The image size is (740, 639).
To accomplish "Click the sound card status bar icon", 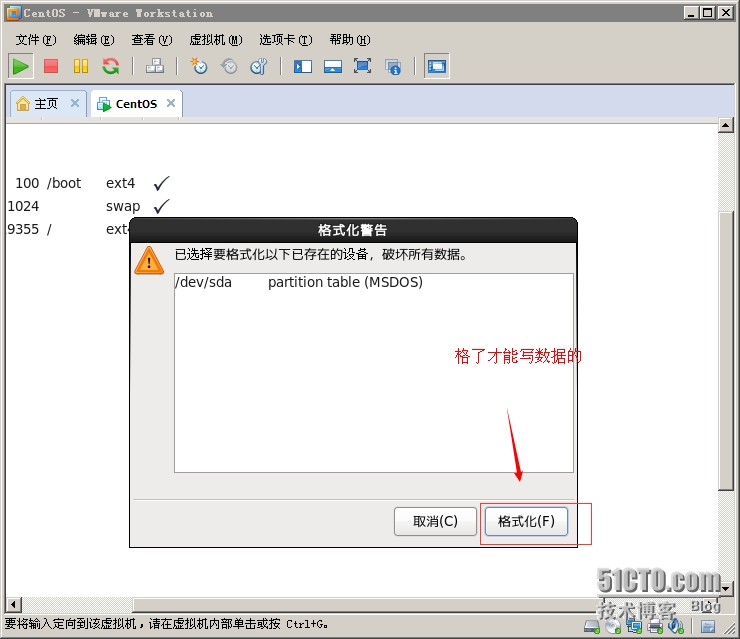I will point(676,626).
